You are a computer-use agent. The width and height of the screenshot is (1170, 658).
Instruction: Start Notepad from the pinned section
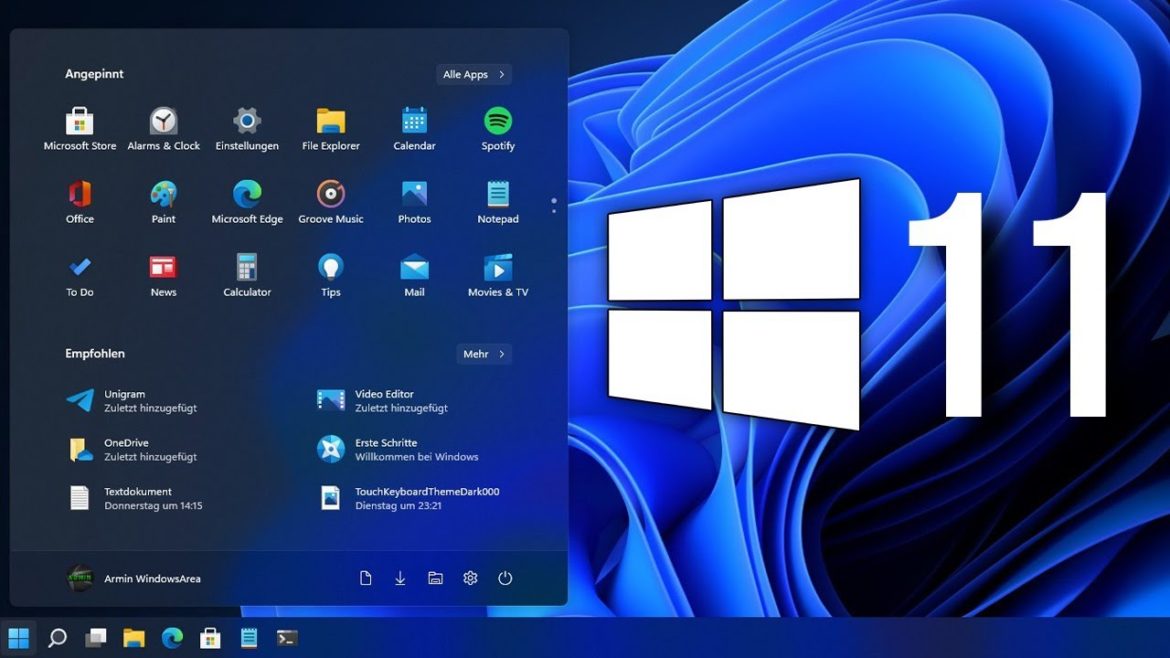click(x=497, y=200)
